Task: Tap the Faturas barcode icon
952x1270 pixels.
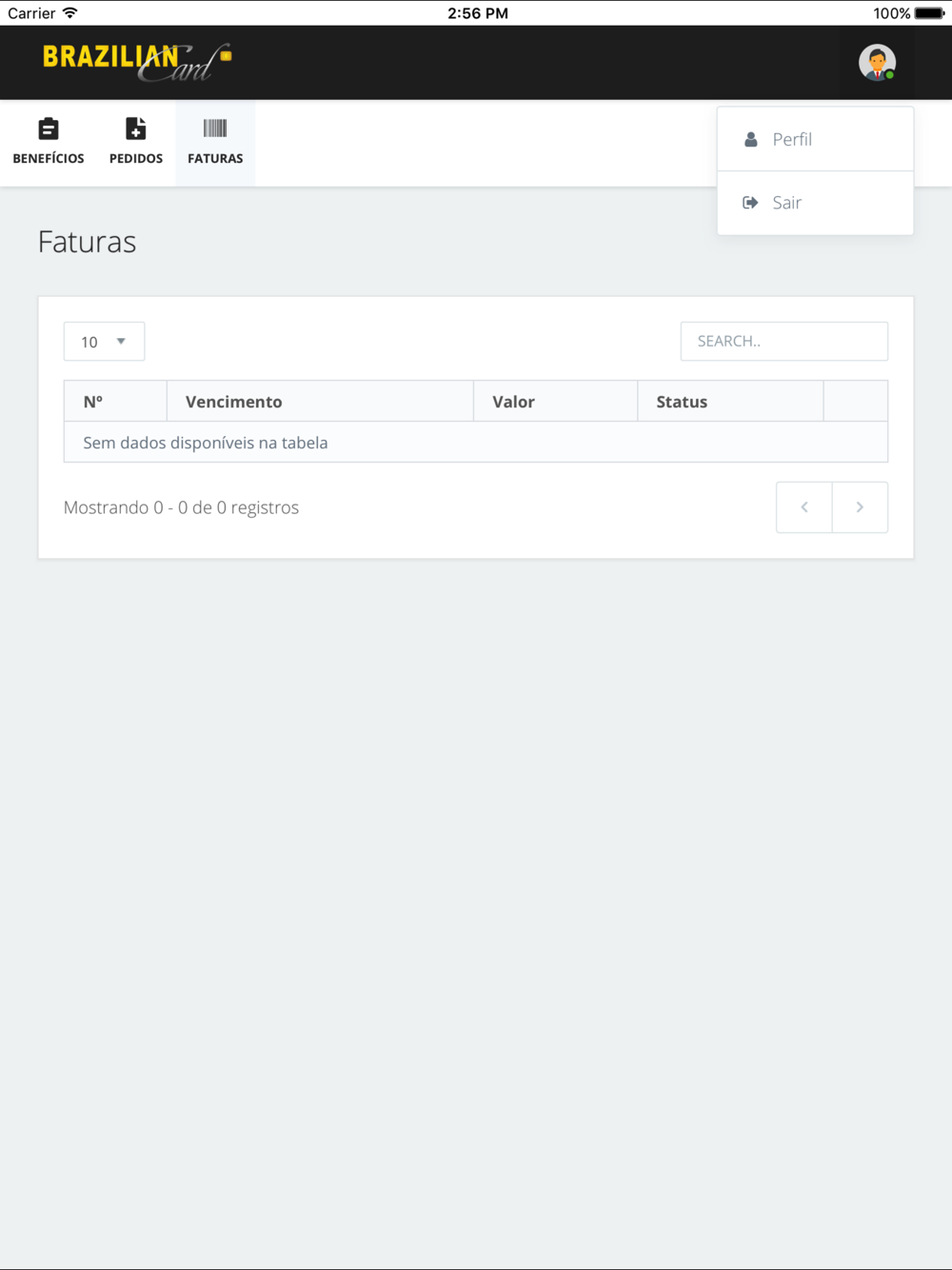Action: point(215,129)
